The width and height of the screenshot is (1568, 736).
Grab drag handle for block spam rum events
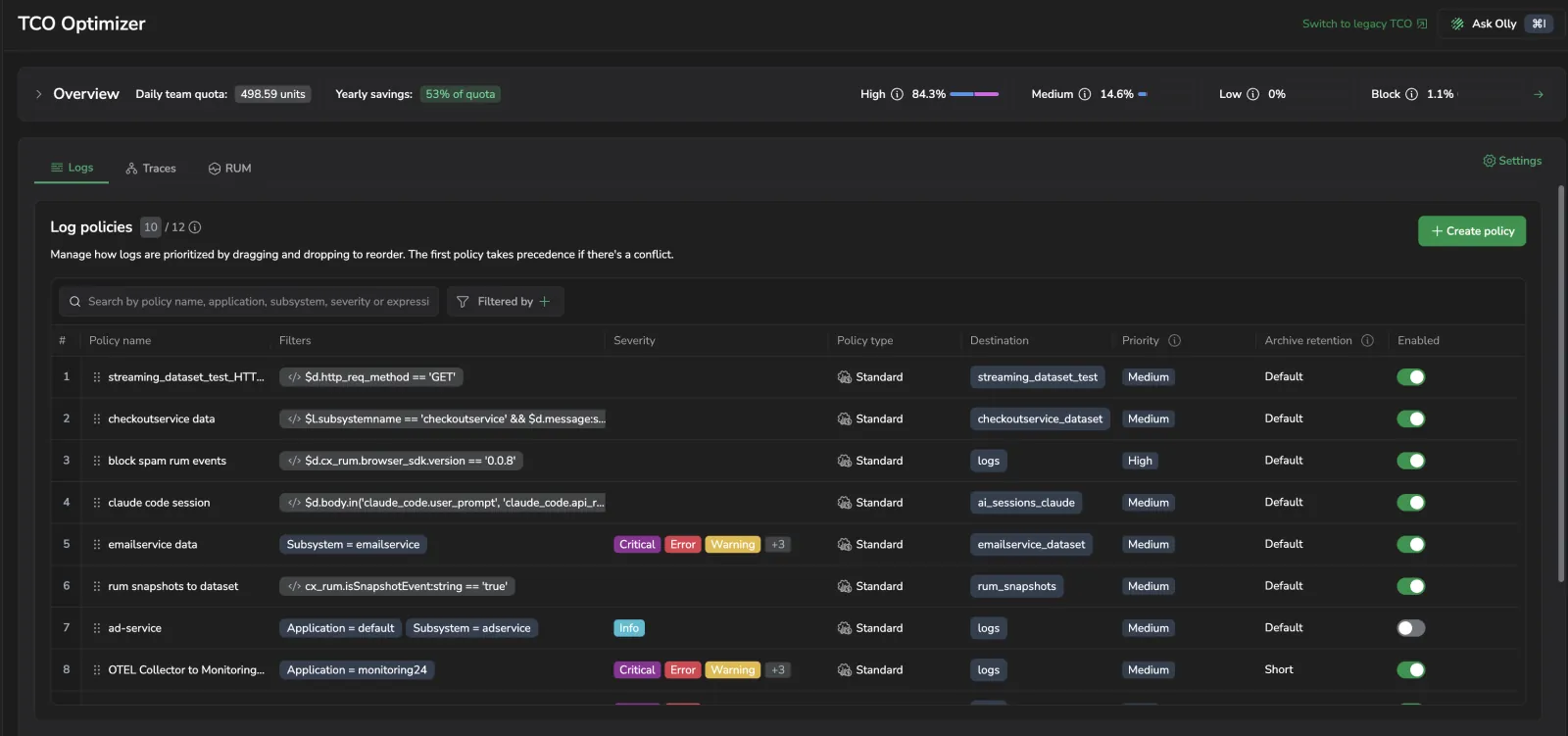point(96,461)
